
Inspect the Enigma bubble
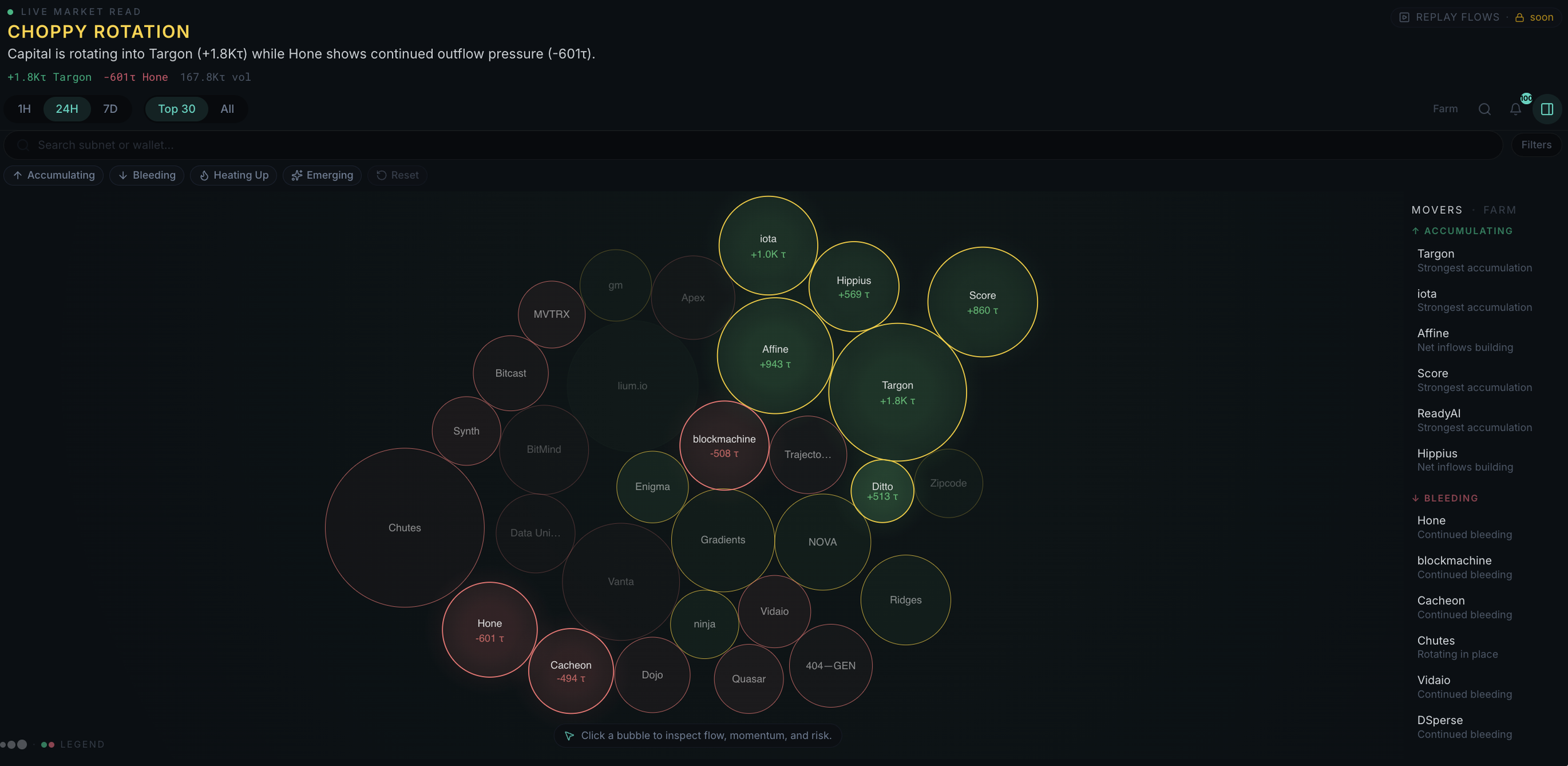click(x=652, y=487)
